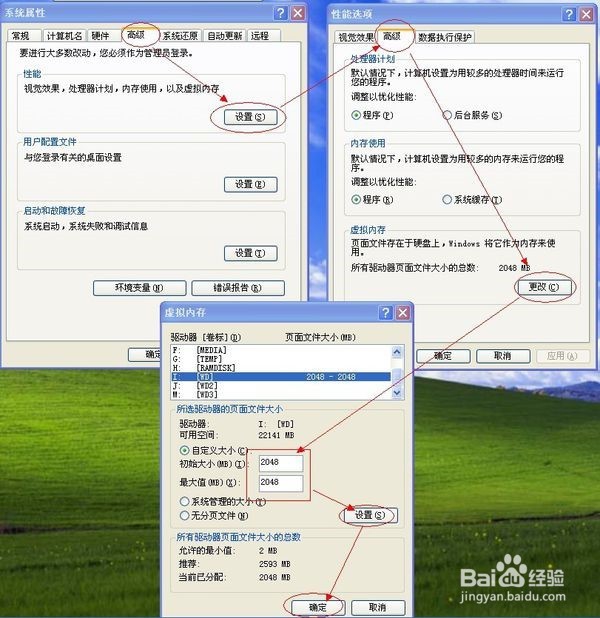Select drive M: [WD3] in list

point(281,394)
